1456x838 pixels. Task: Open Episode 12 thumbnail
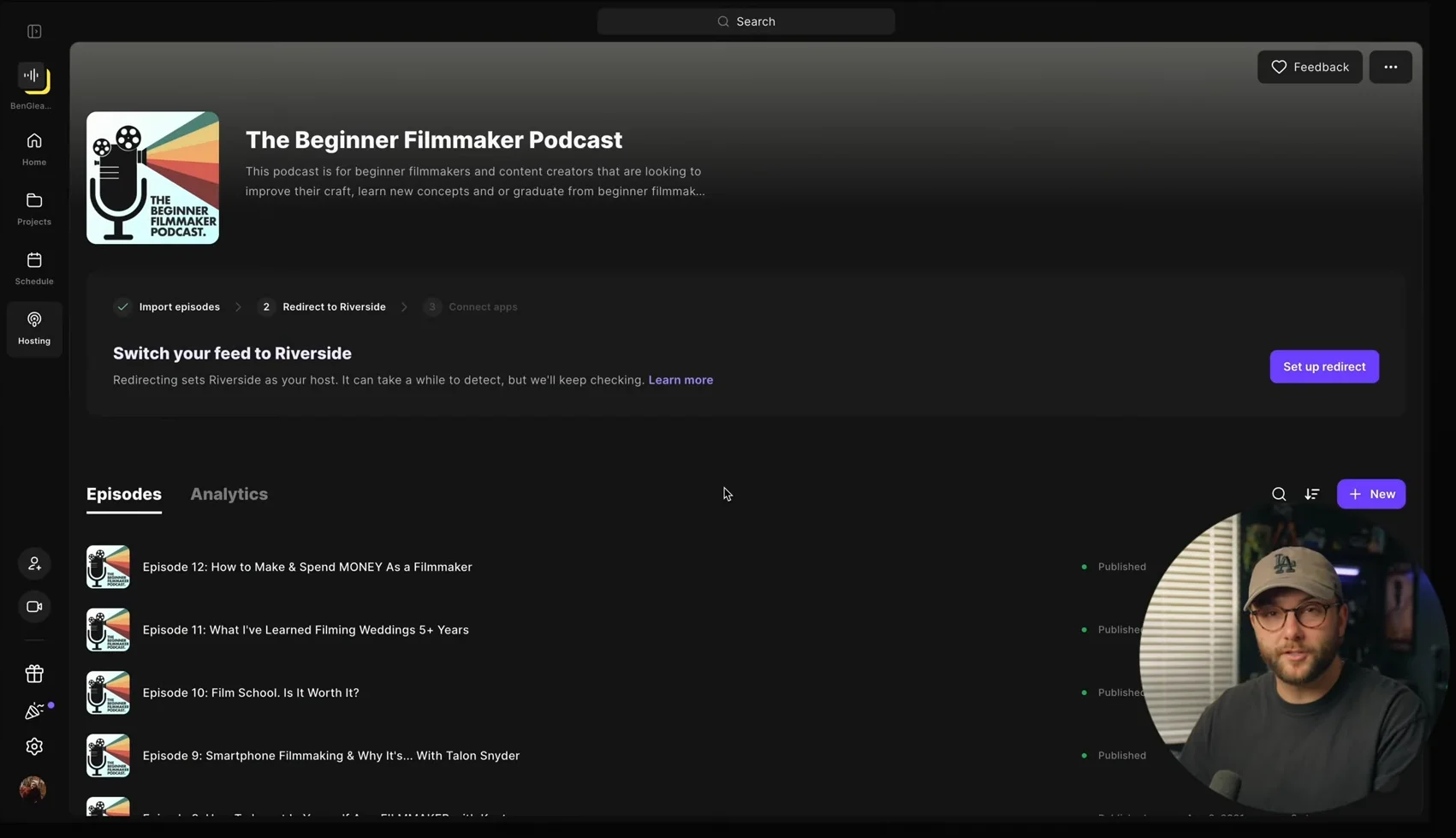point(108,567)
